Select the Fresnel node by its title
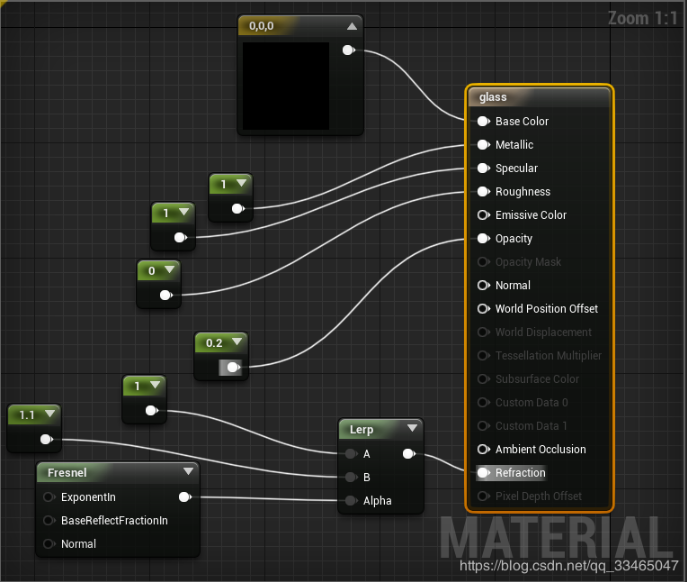This screenshot has width=687, height=582. (x=67, y=473)
